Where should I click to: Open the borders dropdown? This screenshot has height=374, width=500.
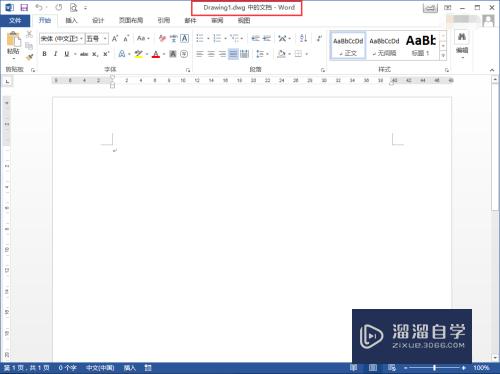[x=306, y=54]
